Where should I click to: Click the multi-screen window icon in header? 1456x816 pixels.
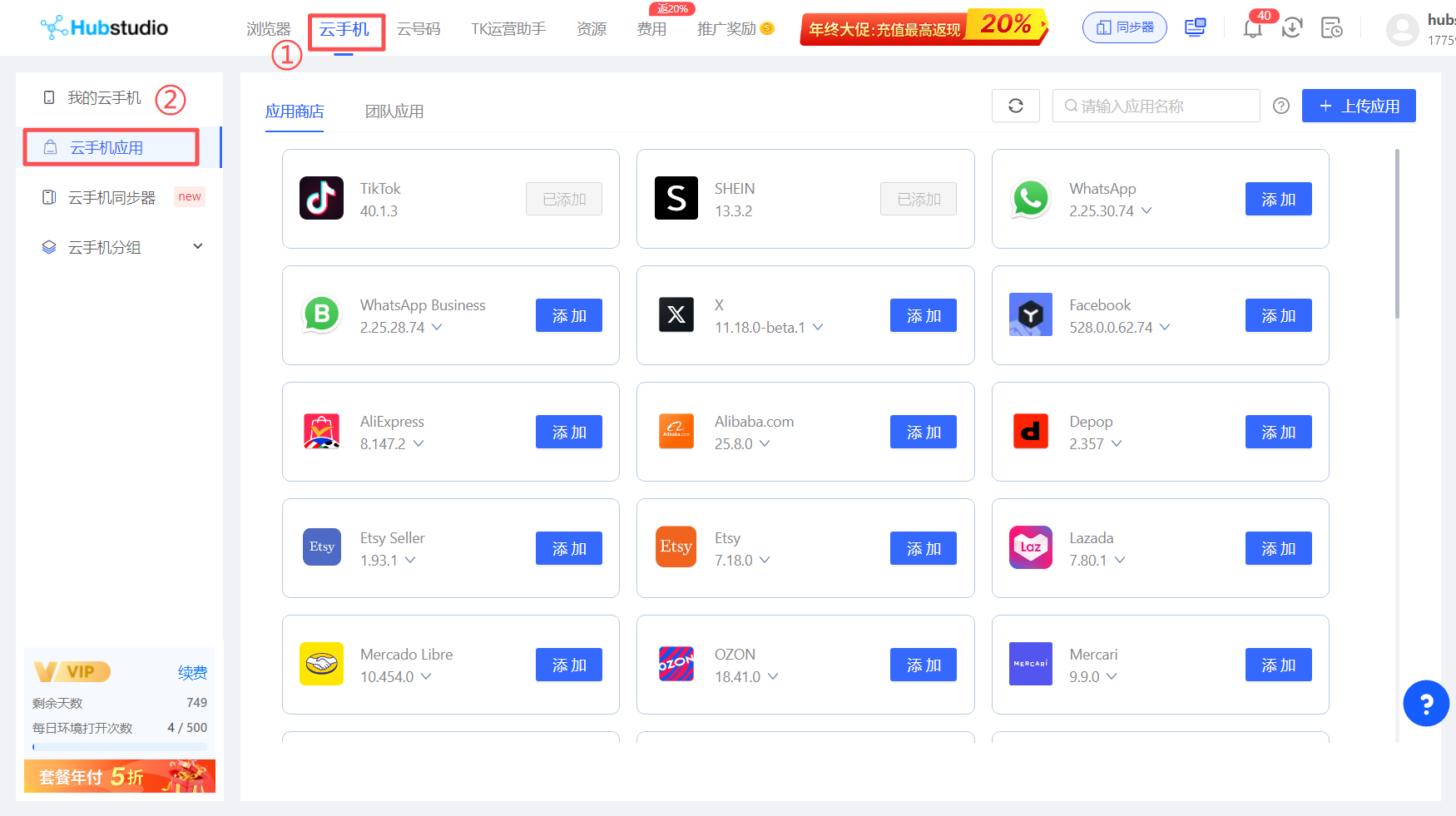click(1196, 27)
